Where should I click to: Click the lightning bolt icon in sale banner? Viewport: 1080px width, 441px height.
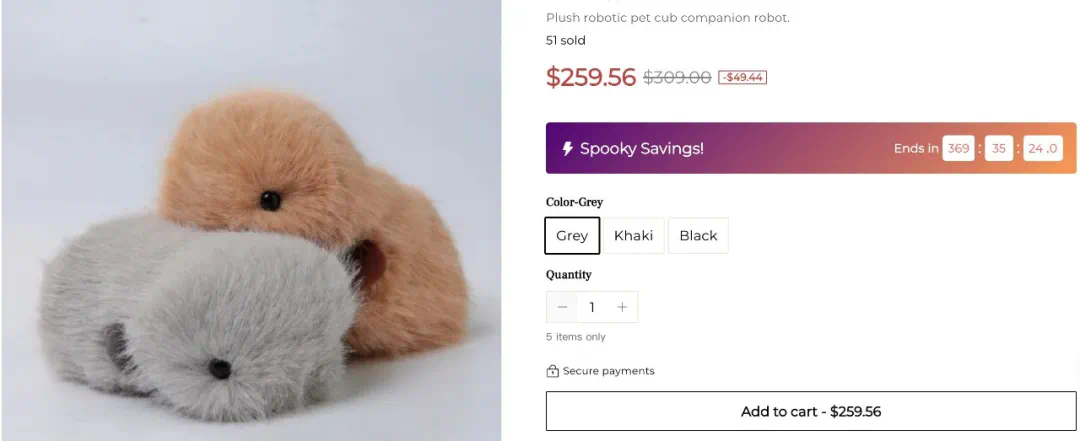(568, 148)
